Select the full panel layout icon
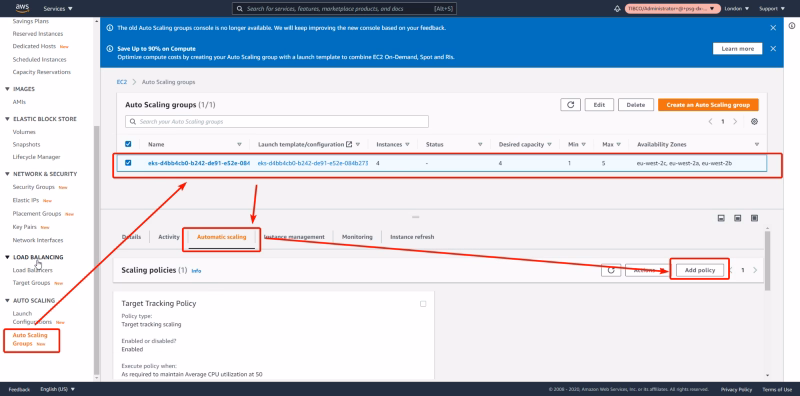Screen dimensions: 800x396 point(754,218)
